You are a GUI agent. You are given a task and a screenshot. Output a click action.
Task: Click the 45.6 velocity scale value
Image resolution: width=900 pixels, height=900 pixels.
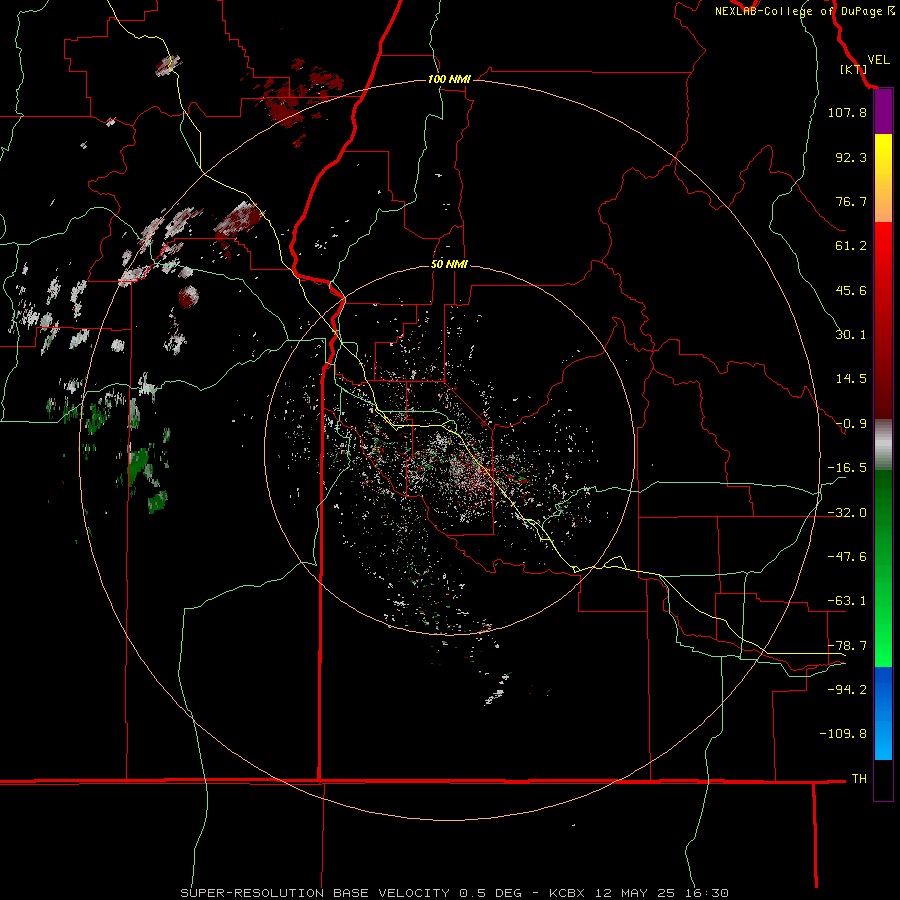click(x=851, y=290)
